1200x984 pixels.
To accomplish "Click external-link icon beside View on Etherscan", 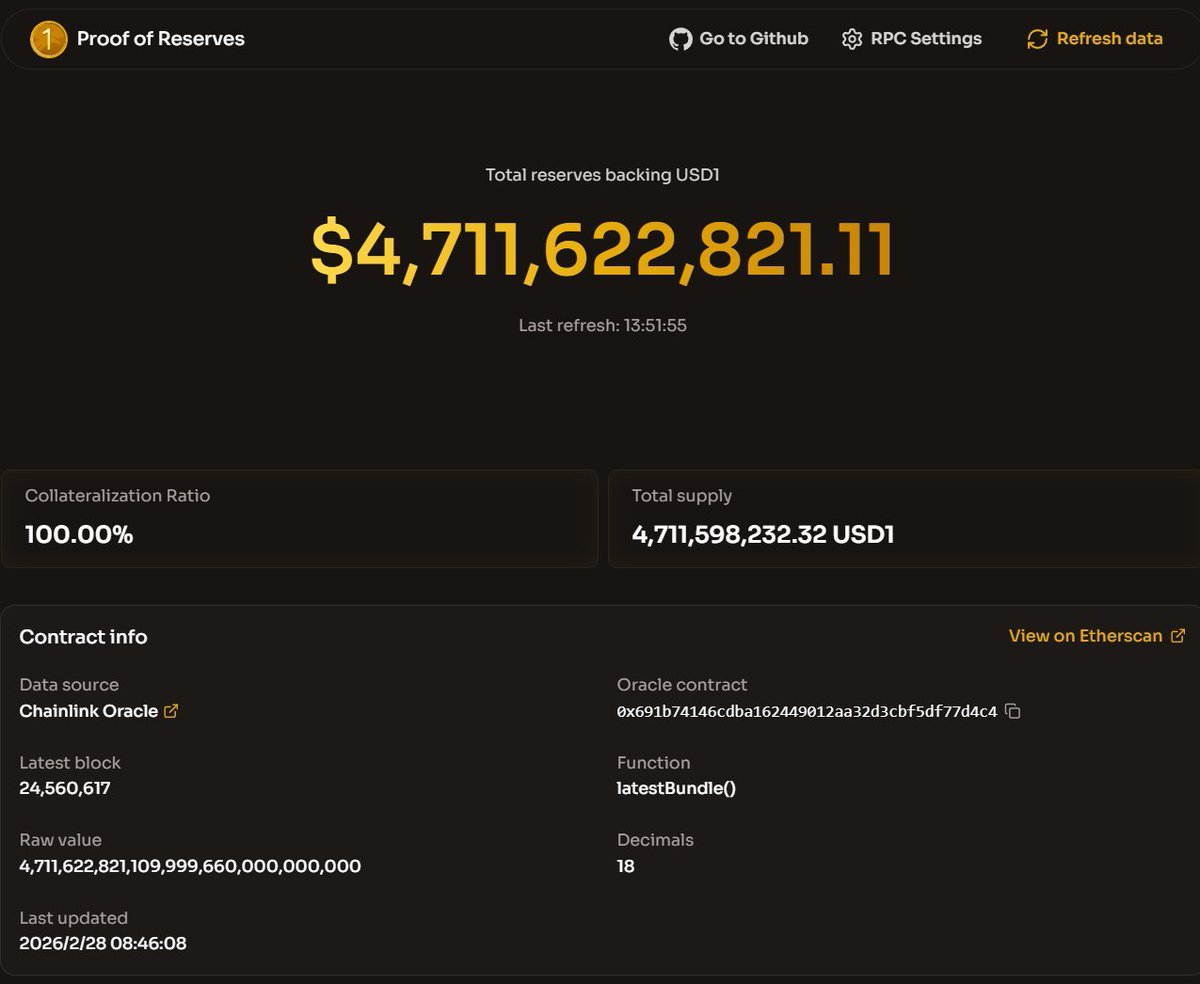I will click(x=1178, y=636).
